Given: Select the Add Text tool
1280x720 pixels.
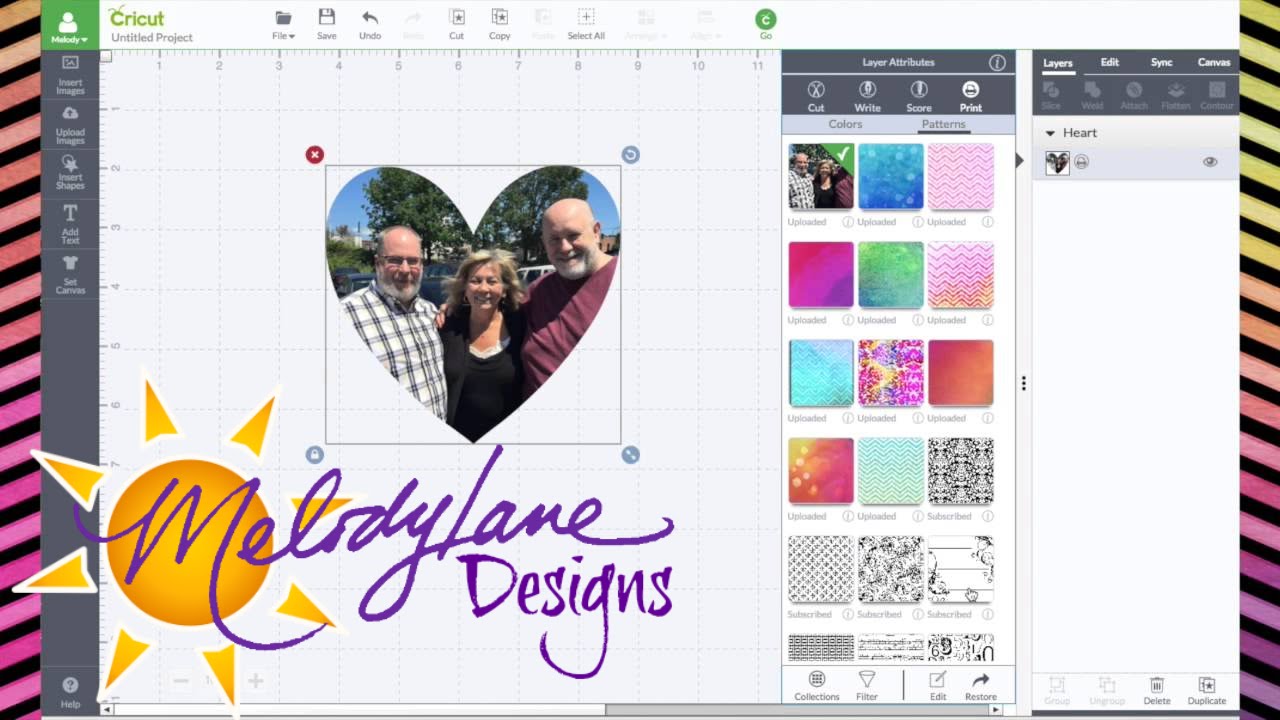Looking at the screenshot, I should [70, 224].
